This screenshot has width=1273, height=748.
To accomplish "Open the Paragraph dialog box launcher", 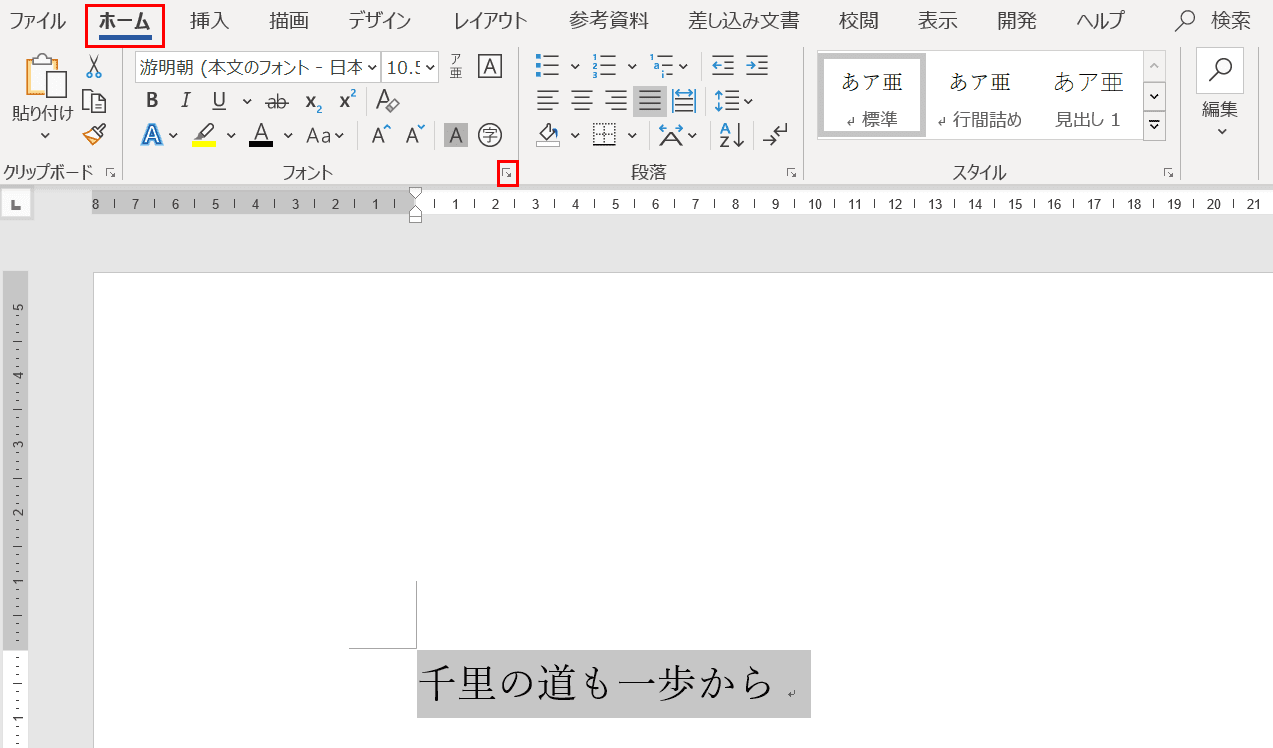I will [791, 173].
